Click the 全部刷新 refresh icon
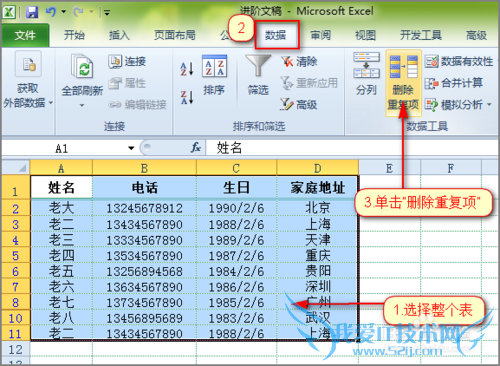 pos(82,67)
